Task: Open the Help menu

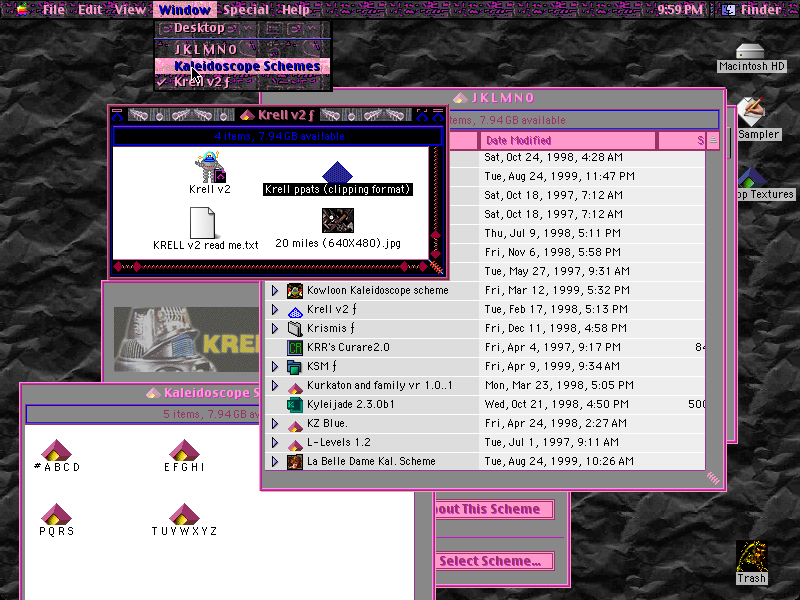Action: (x=296, y=9)
